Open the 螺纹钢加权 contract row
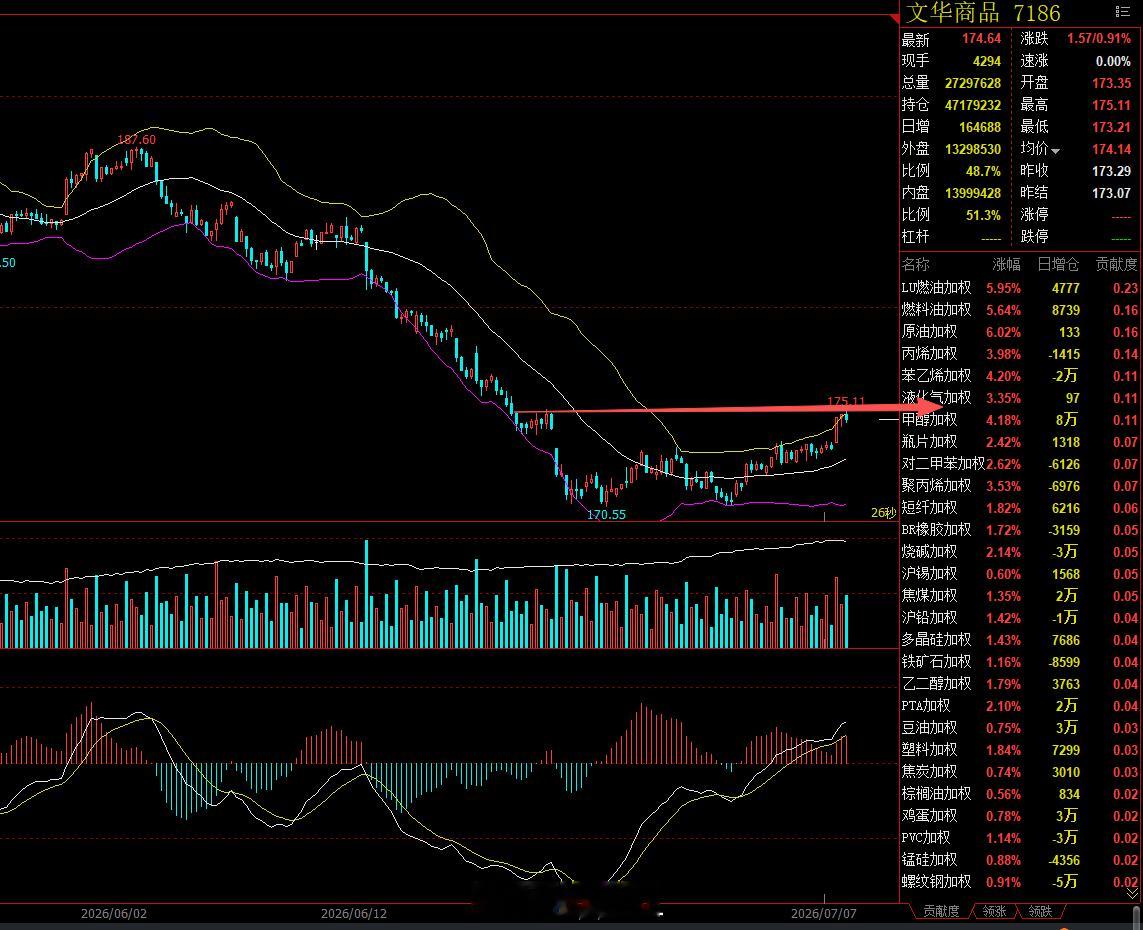Viewport: 1143px width, 930px height. point(1020,882)
